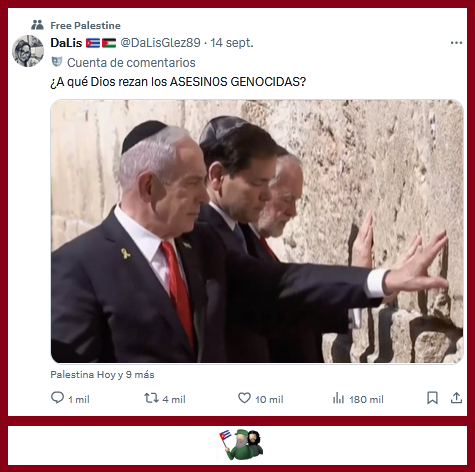Open the three-dot more options menu
Screen dimensions: 475x472
click(456, 43)
